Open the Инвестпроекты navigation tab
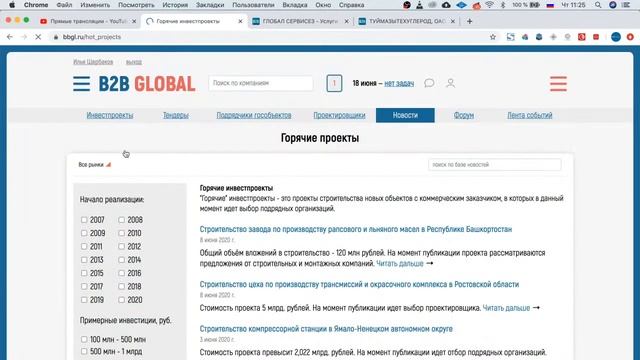 110,115
